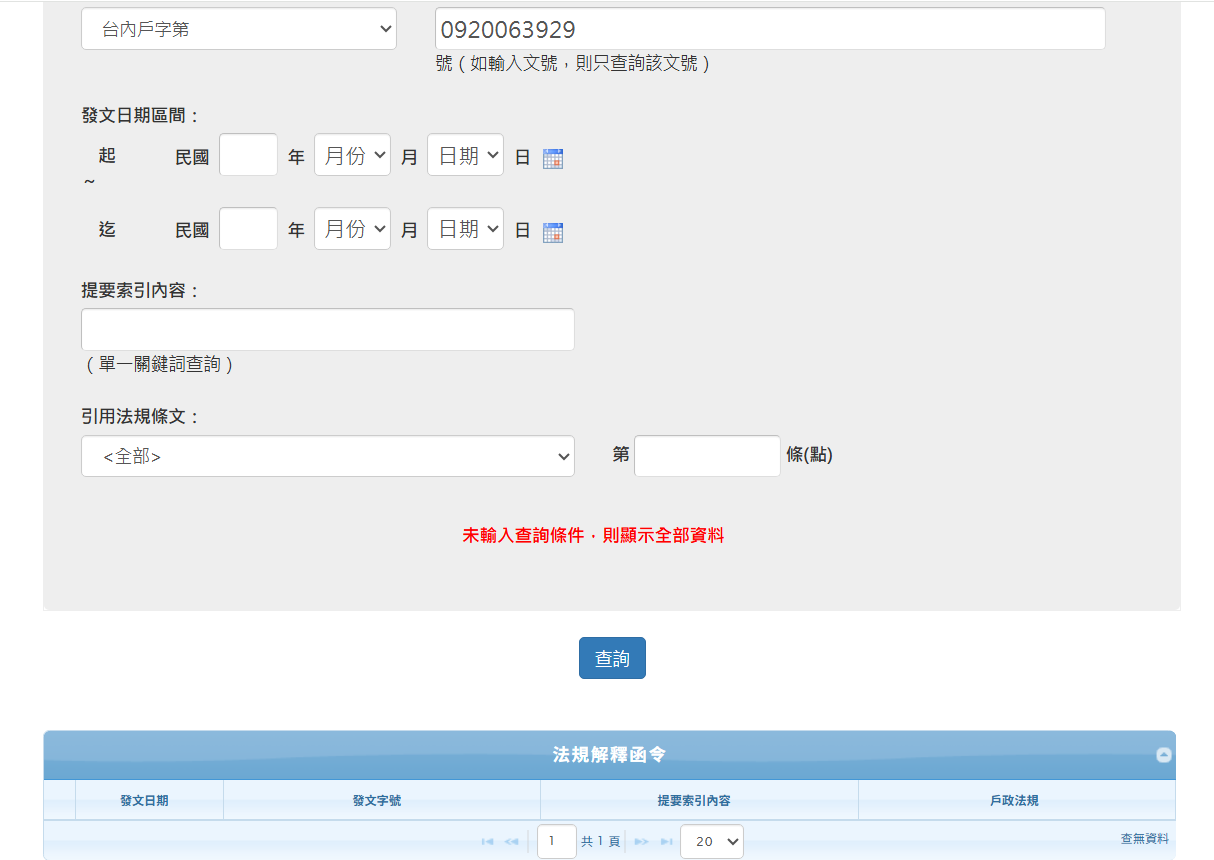
Task: Open calendar picker for end date
Action: pos(553,232)
